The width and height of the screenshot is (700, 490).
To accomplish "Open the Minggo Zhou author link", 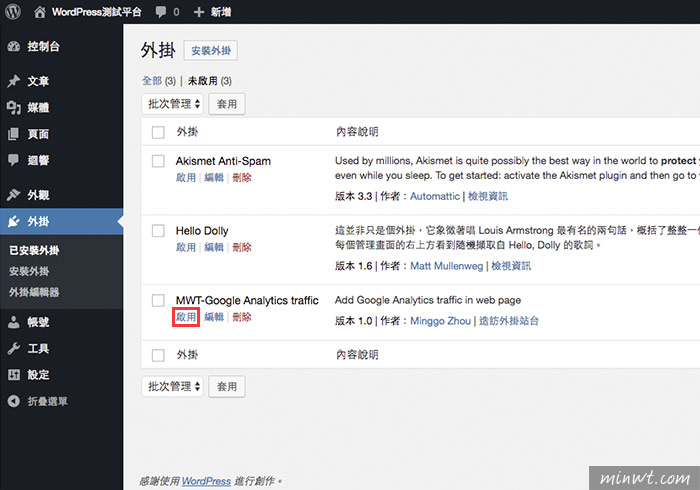I will pos(440,321).
